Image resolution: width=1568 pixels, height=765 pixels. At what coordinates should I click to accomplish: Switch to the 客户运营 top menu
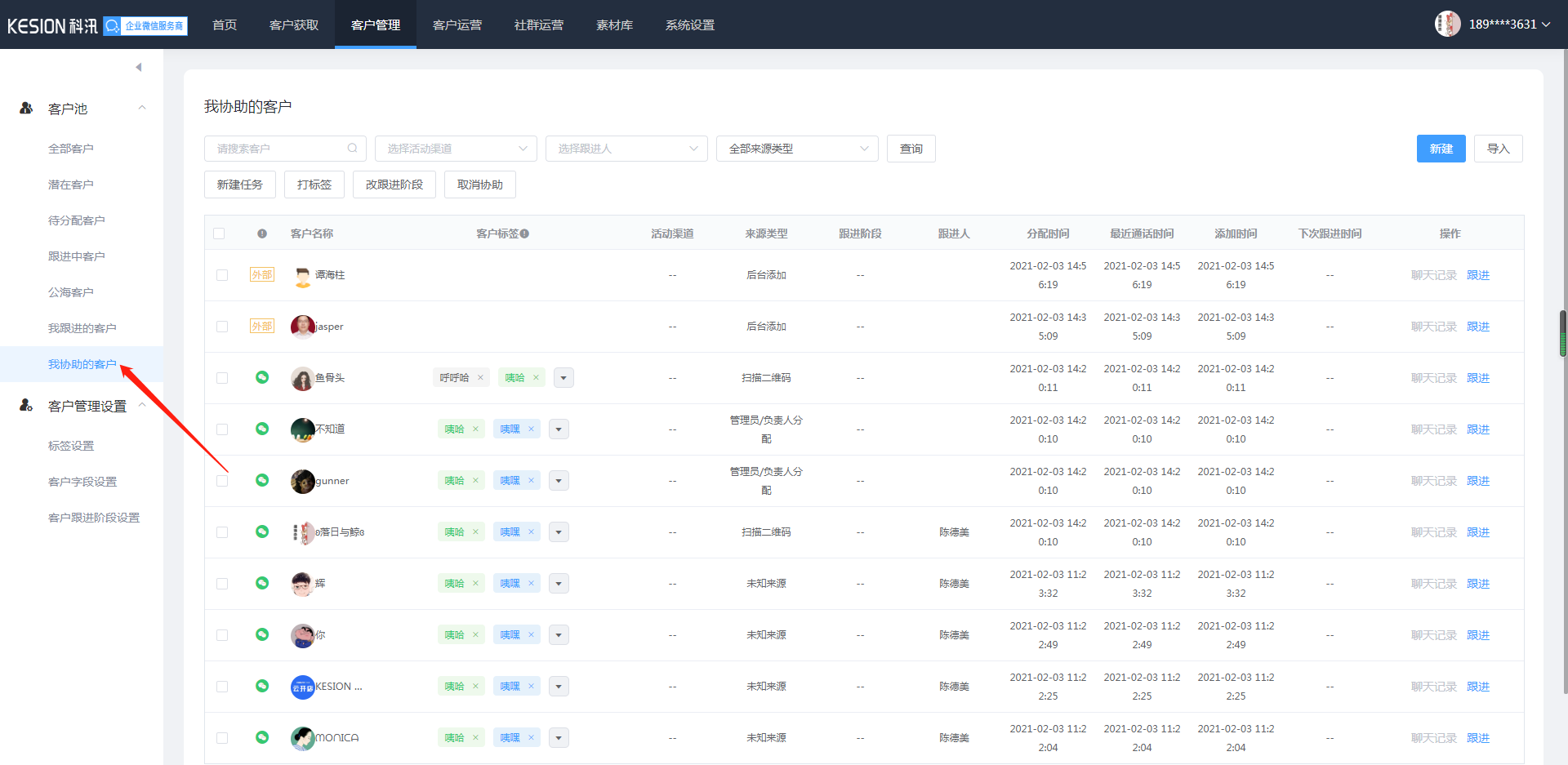(457, 24)
